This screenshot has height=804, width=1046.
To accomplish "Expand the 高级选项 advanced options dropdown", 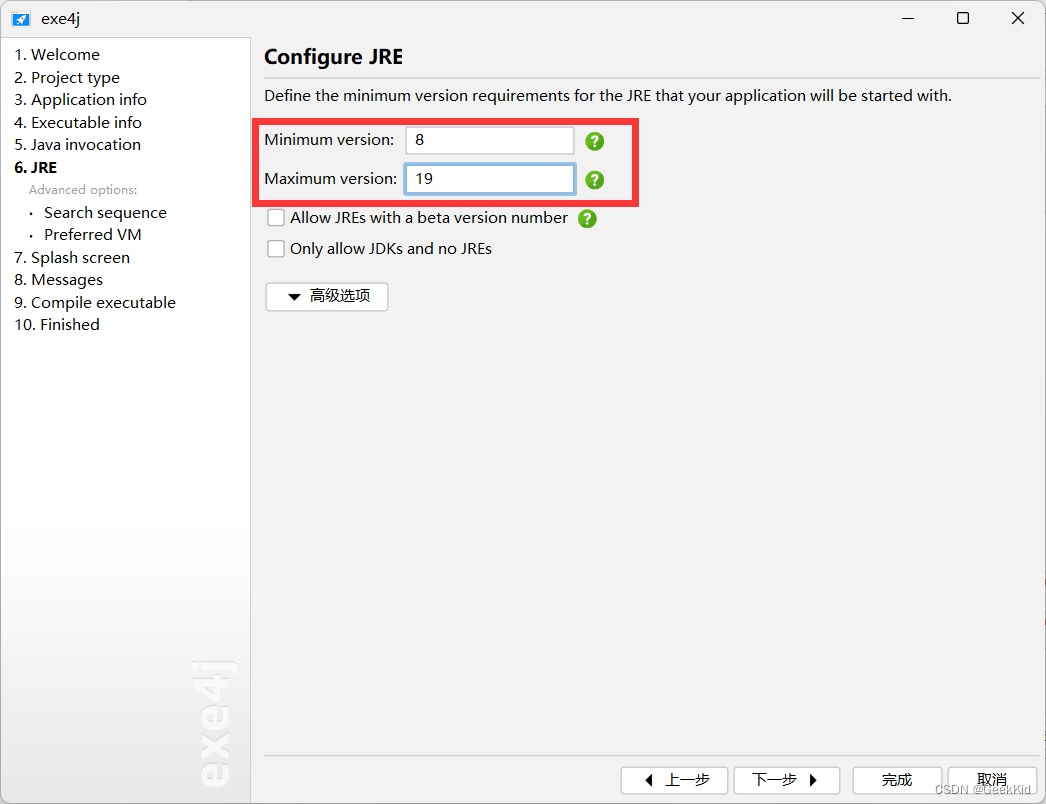I will pos(327,296).
